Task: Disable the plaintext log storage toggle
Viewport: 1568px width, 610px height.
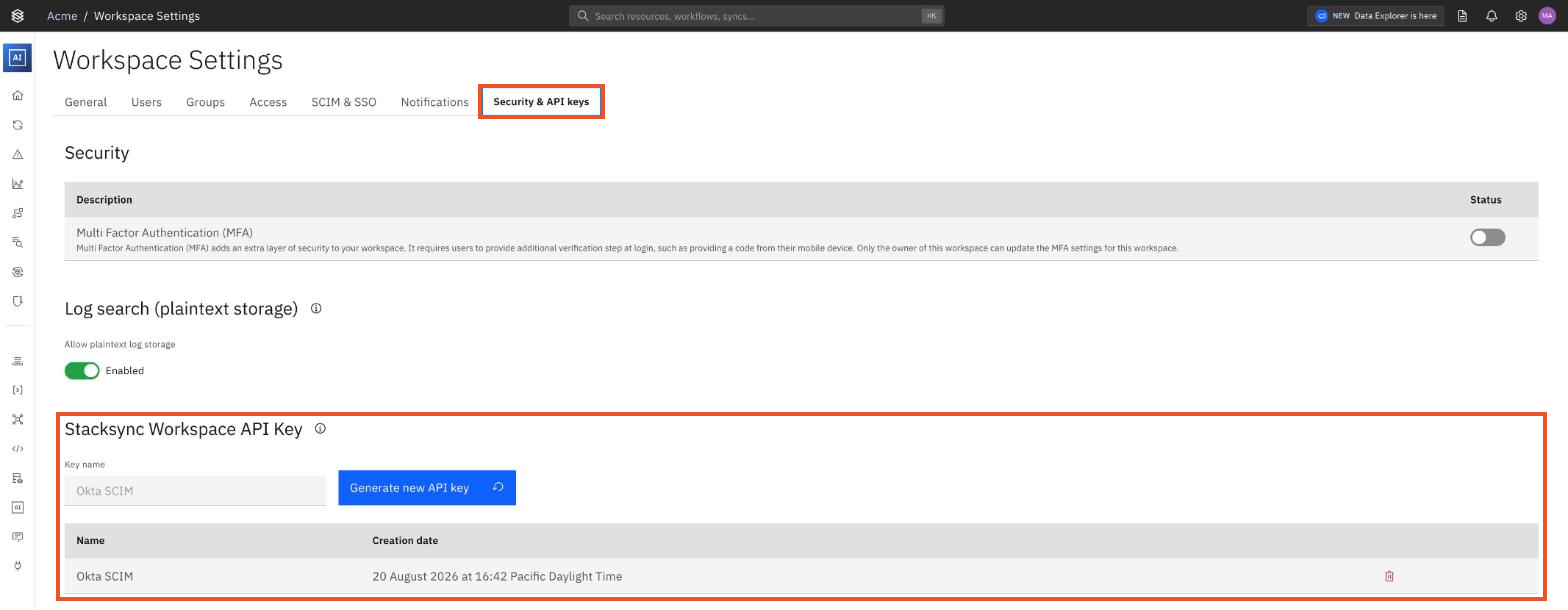Action: pyautogui.click(x=82, y=370)
